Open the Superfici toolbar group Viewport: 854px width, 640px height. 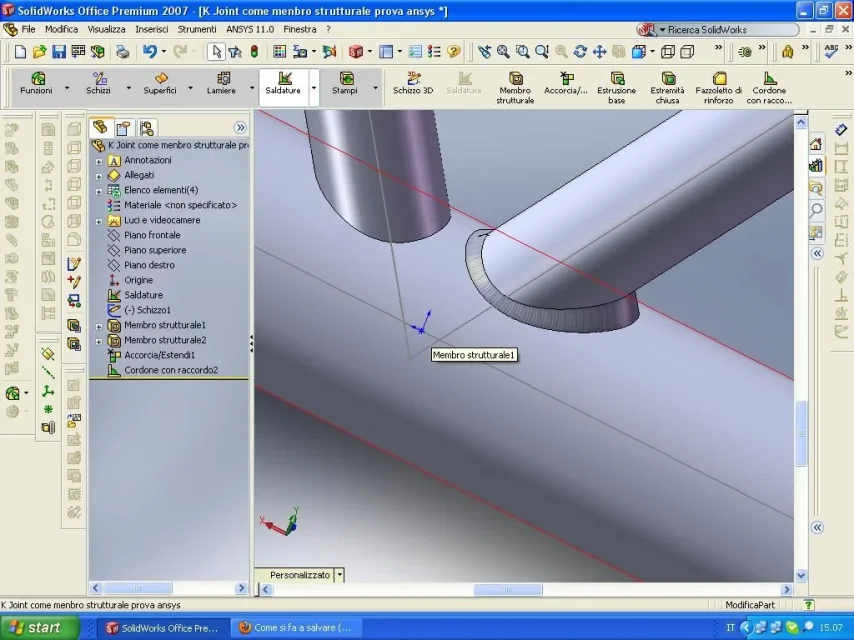pyautogui.click(x=160, y=83)
